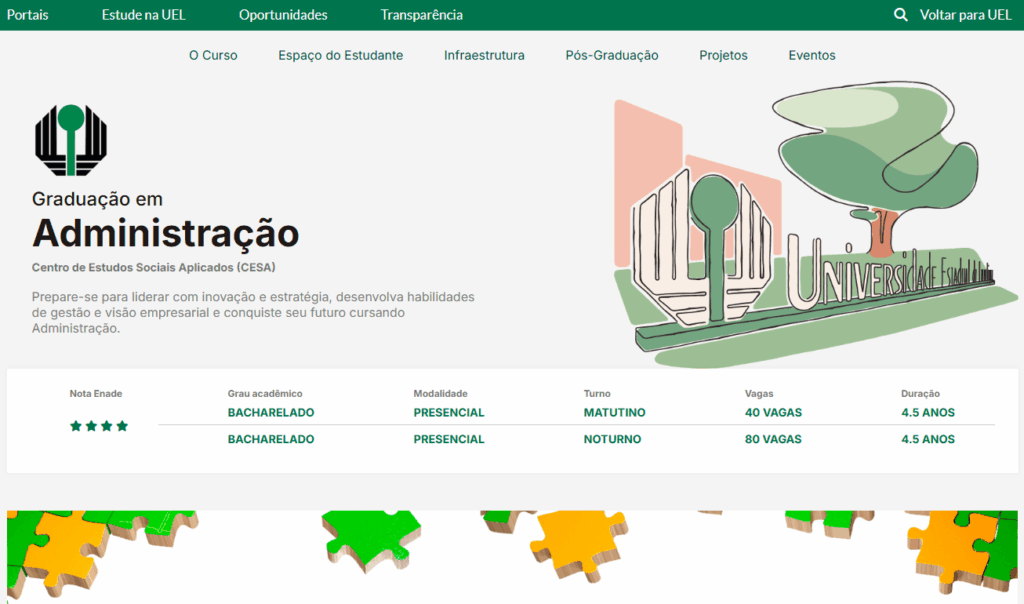Image resolution: width=1024 pixels, height=604 pixels.
Task: Expand the Espaço do Estudante menu
Action: click(340, 55)
